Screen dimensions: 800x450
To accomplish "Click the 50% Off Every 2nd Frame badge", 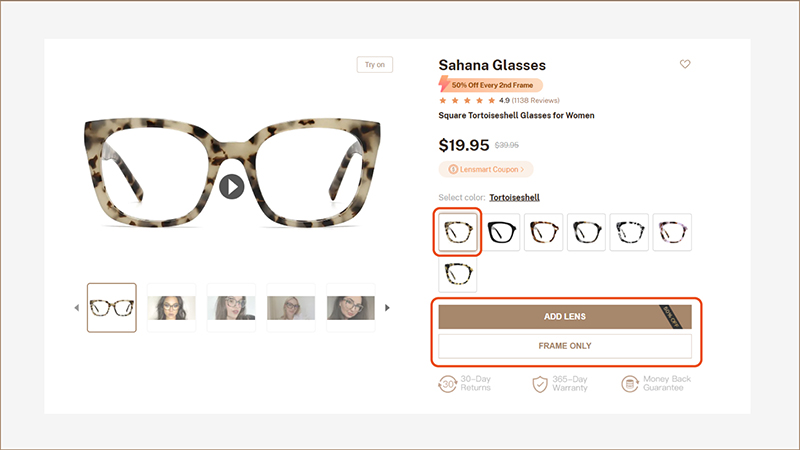I will (491, 85).
